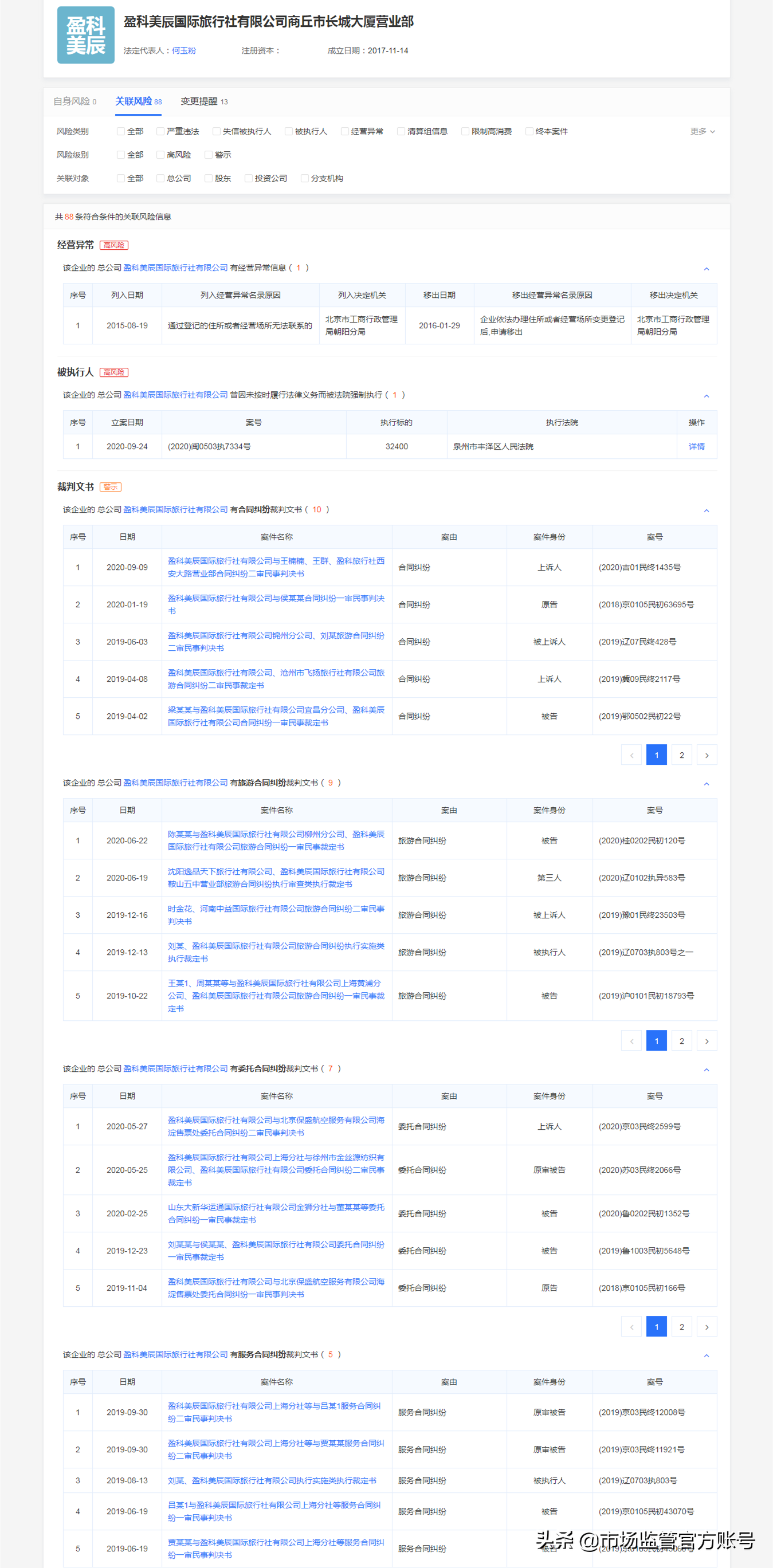Open the 详情 link for case 7334
Image resolution: width=773 pixels, height=1568 pixels.
pyautogui.click(x=696, y=447)
